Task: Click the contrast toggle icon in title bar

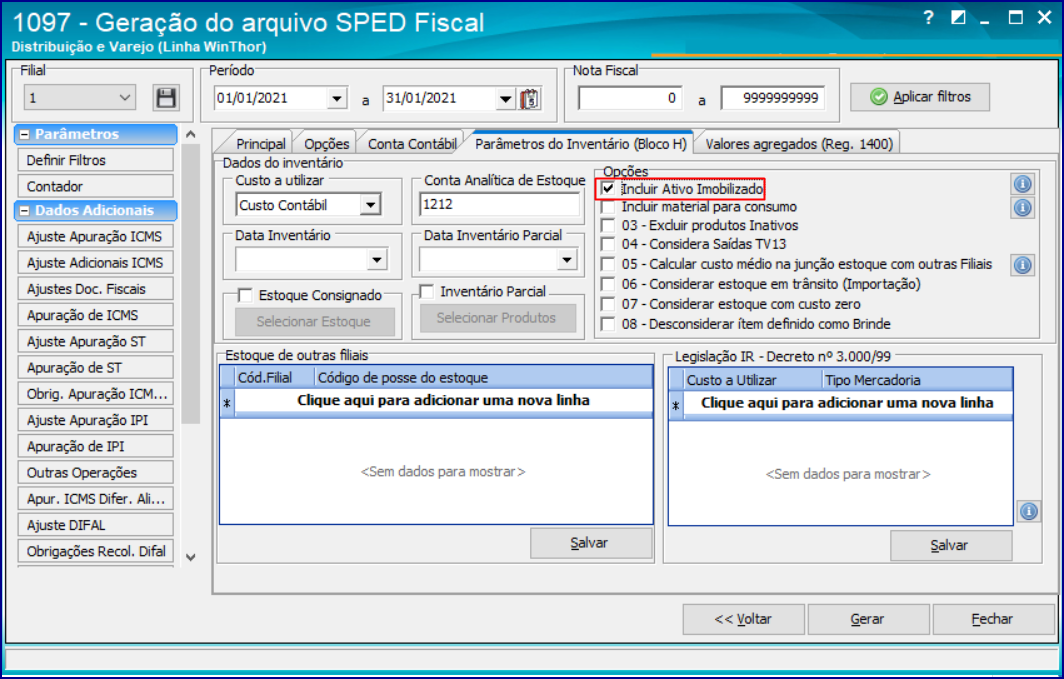Action: [x=957, y=18]
